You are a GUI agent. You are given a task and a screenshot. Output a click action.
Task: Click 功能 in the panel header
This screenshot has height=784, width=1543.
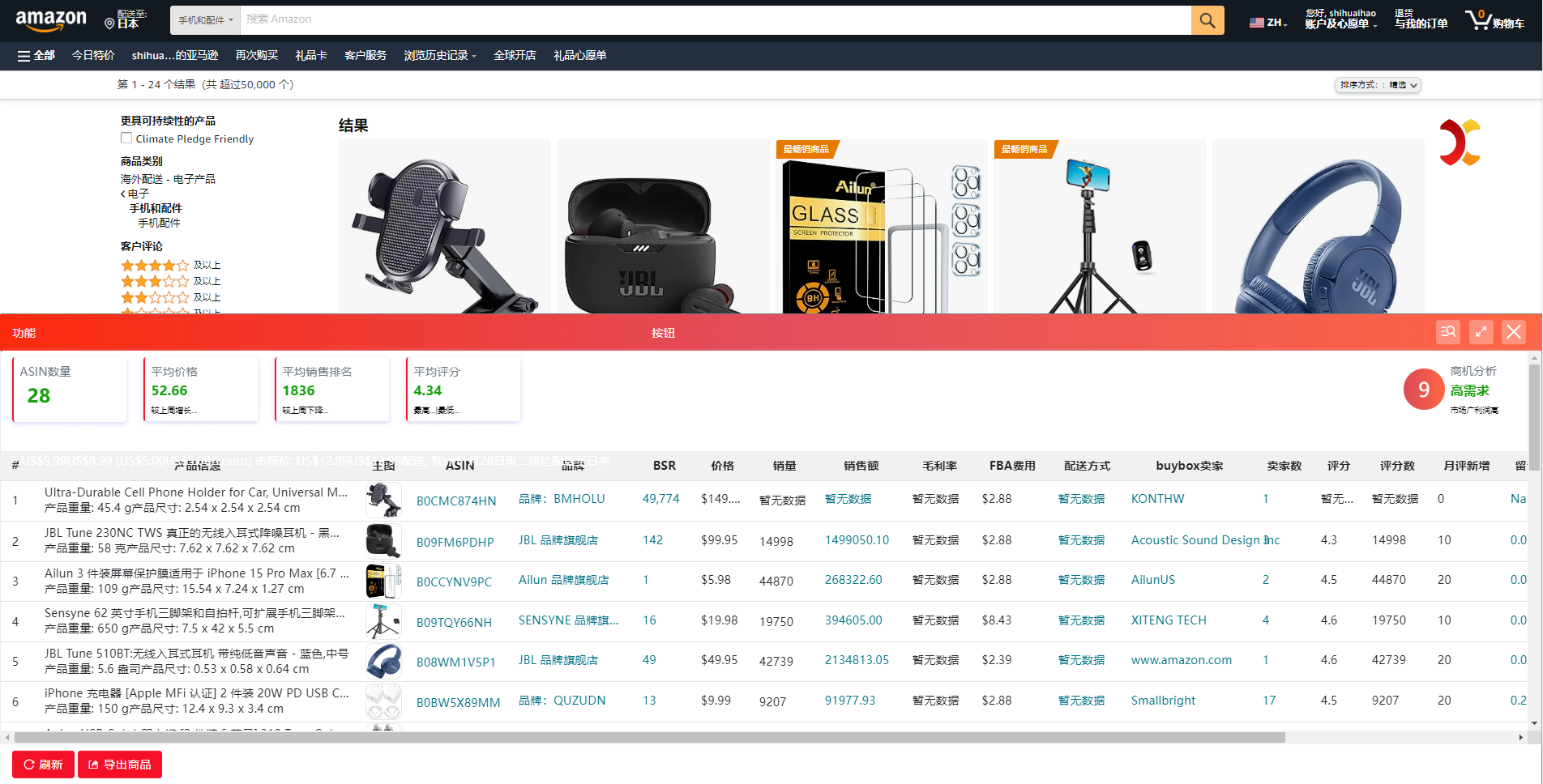(x=24, y=333)
